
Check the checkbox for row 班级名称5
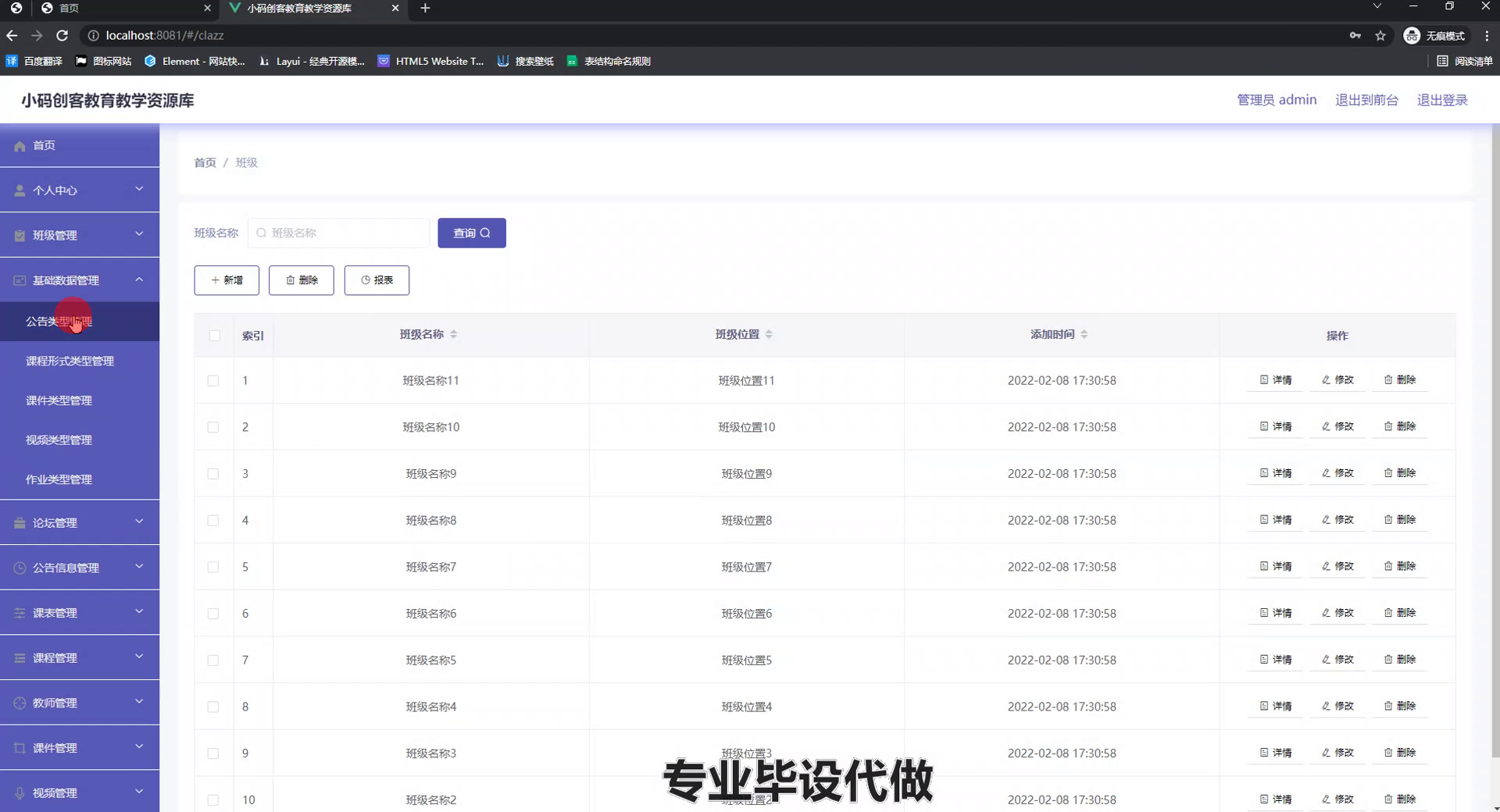(212, 660)
